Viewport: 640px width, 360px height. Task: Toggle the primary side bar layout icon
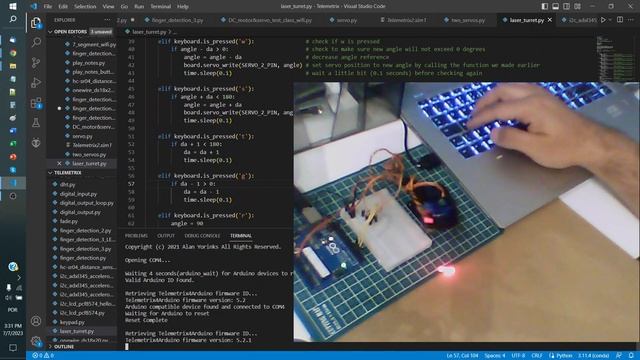[x=544, y=6]
